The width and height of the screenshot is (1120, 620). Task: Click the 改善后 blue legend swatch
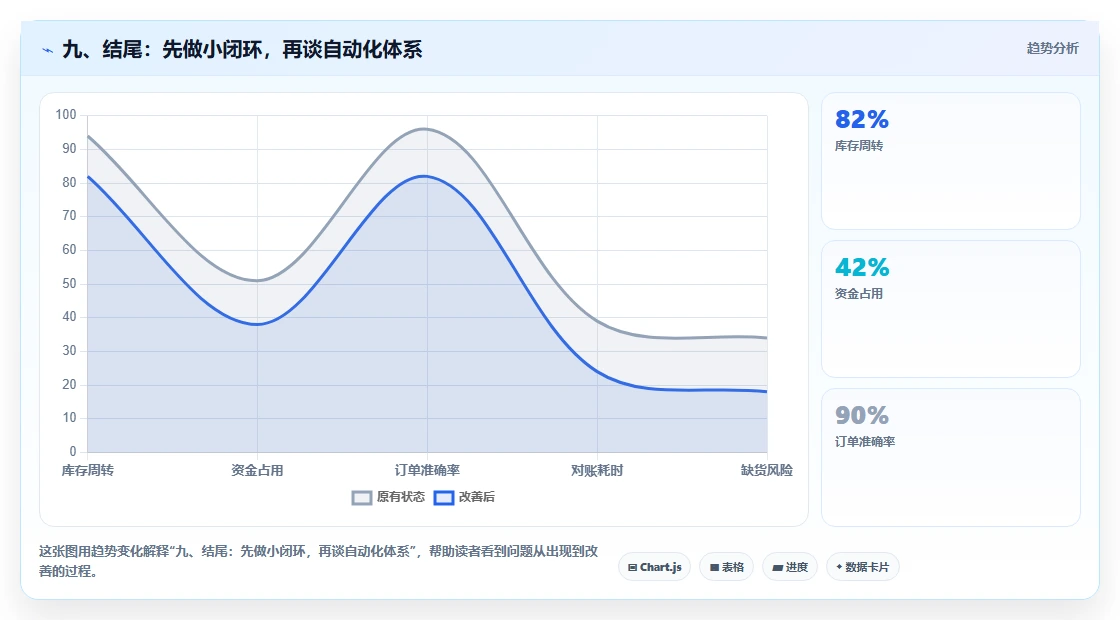[444, 498]
